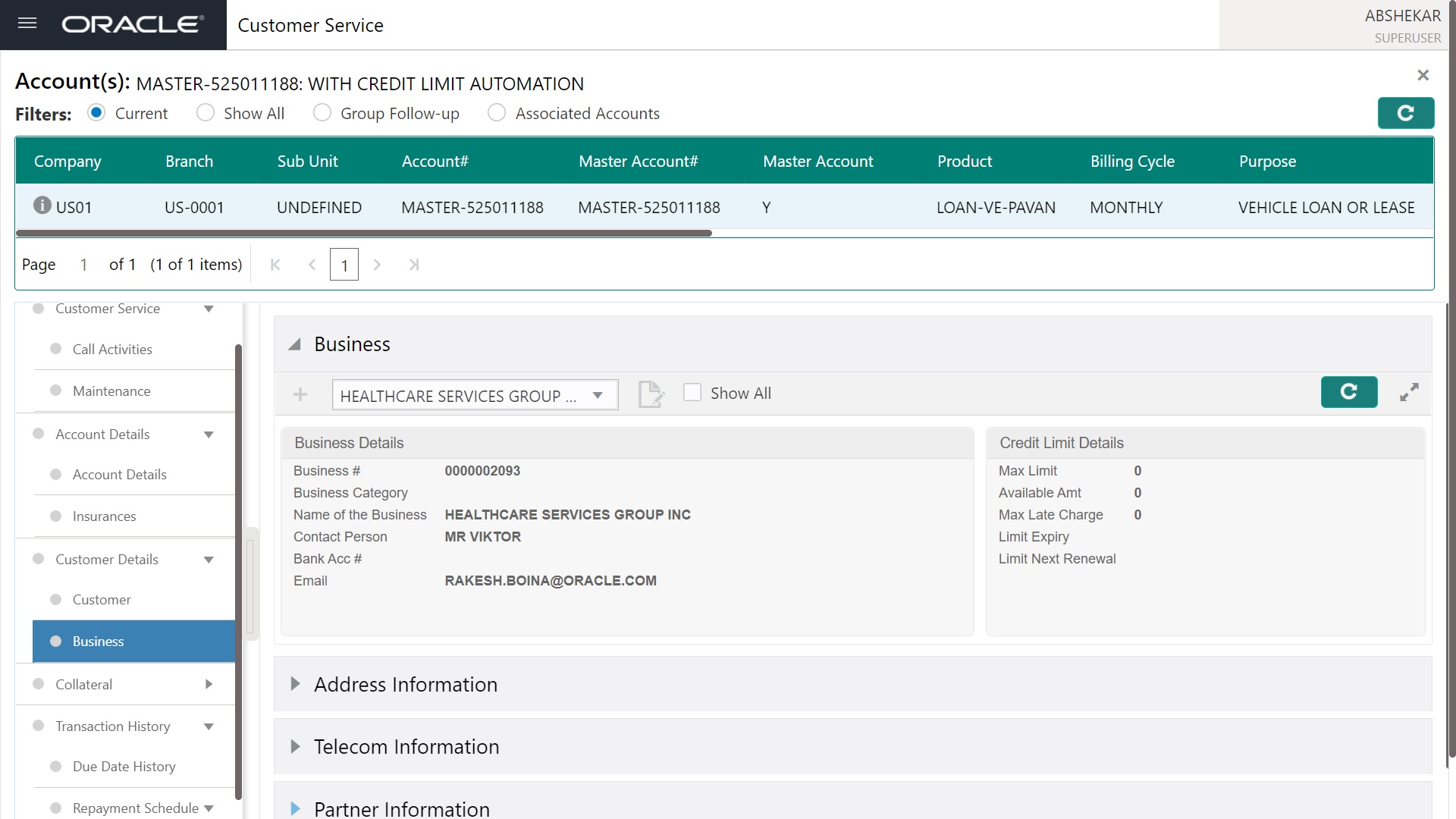The image size is (1456, 819).
Task: Click the edit business document icon
Action: [651, 394]
